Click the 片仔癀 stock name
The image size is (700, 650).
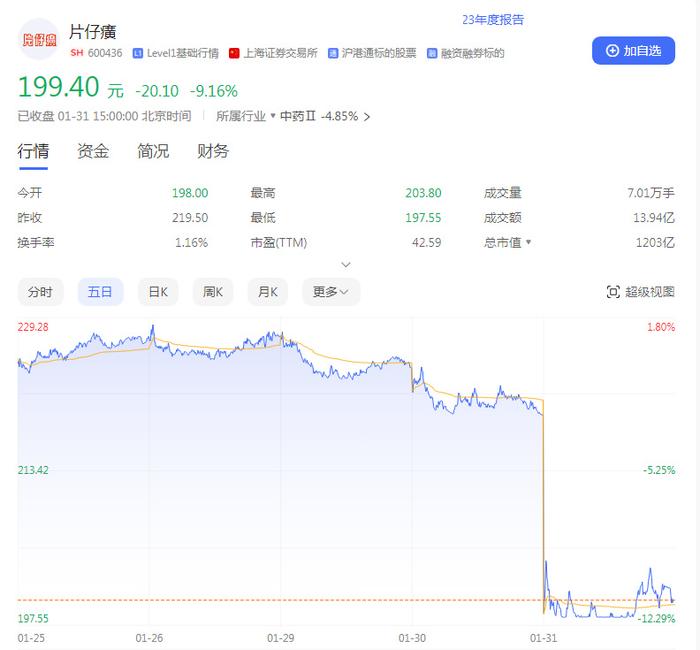[x=92, y=32]
